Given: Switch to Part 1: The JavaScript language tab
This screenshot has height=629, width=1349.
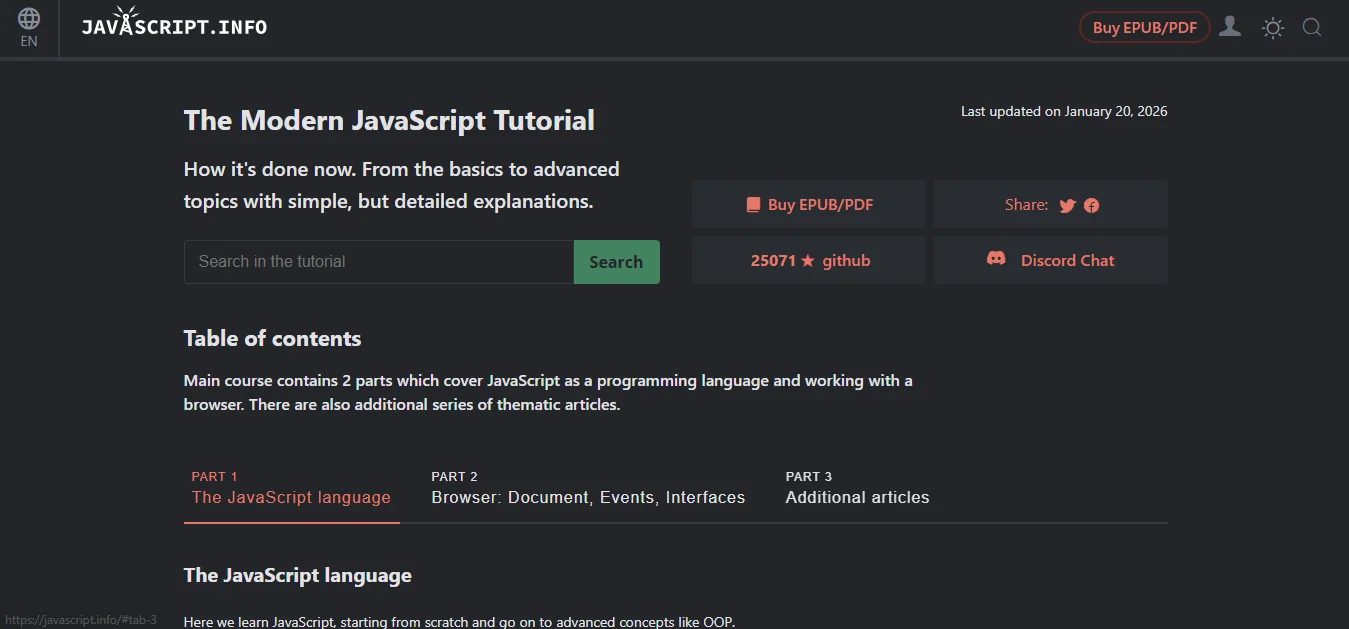Looking at the screenshot, I should pos(290,497).
